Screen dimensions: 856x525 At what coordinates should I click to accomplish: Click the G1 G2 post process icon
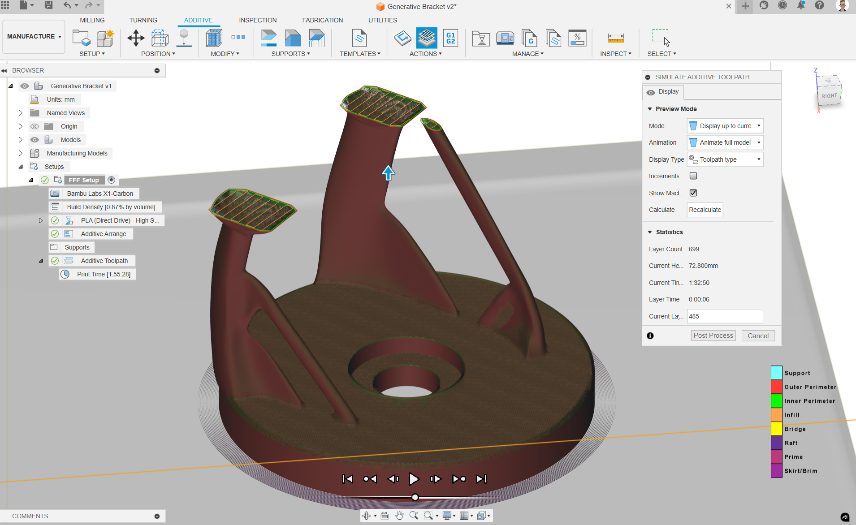(450, 38)
